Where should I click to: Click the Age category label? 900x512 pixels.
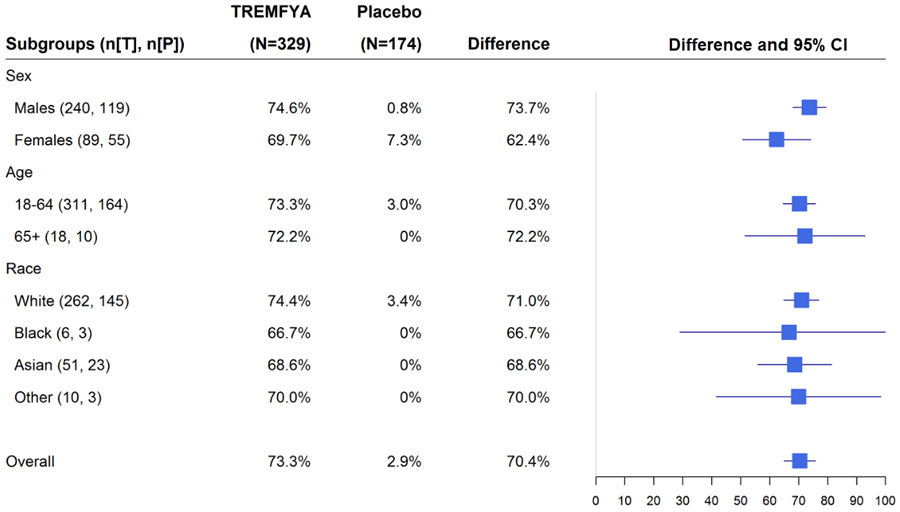pyautogui.click(x=19, y=172)
